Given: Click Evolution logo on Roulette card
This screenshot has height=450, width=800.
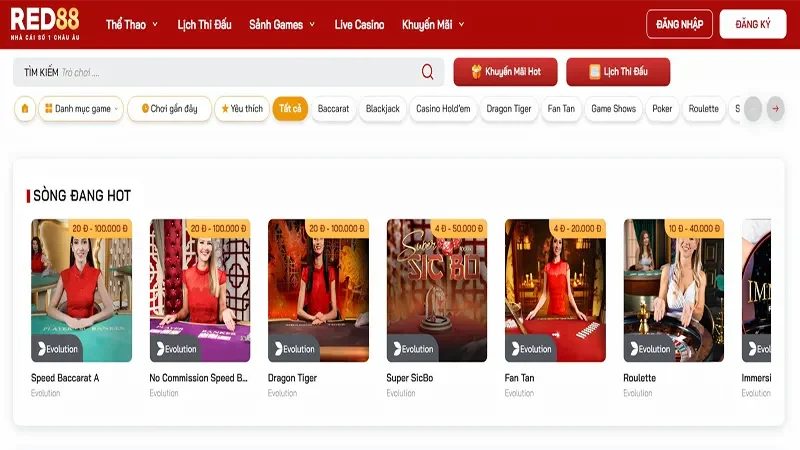Looking at the screenshot, I should 649,349.
